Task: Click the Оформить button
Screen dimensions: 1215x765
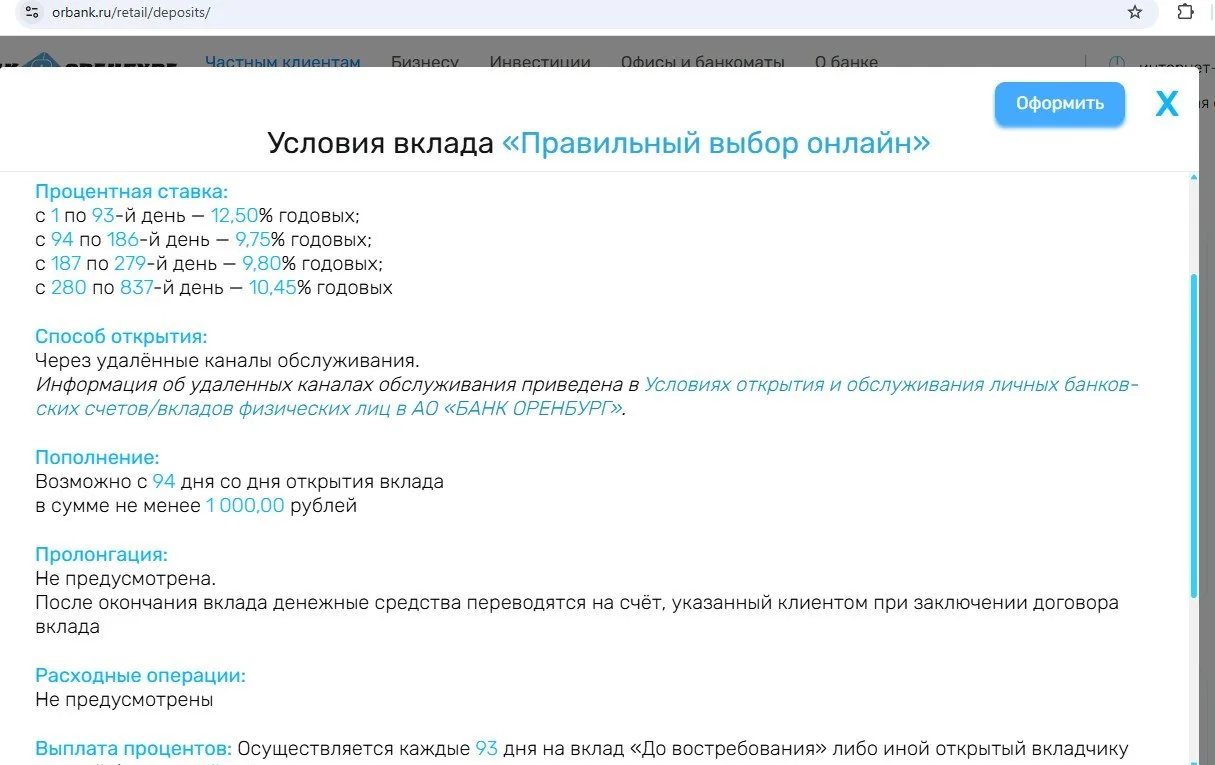Action: click(x=1060, y=103)
